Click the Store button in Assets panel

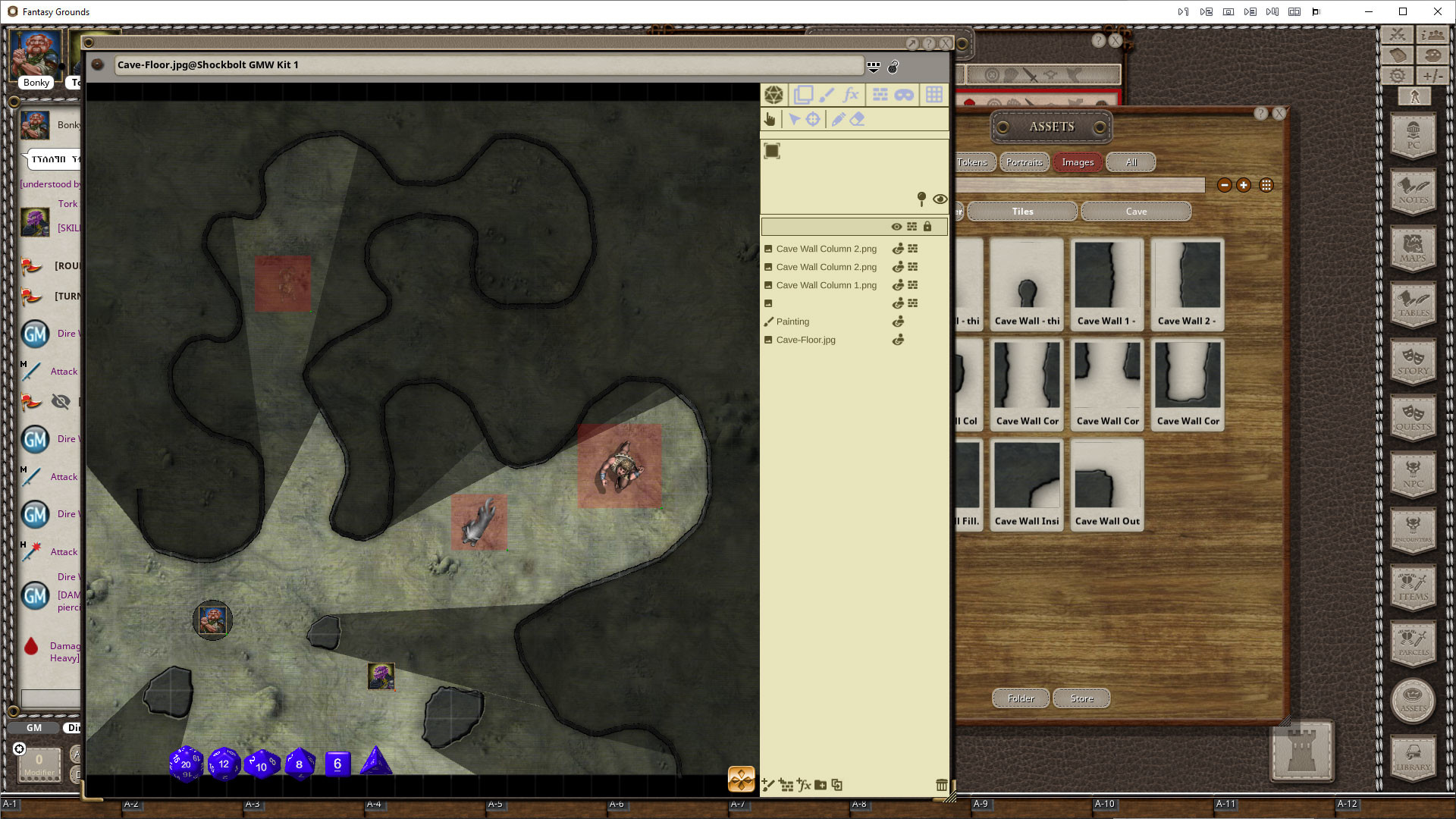click(1082, 698)
